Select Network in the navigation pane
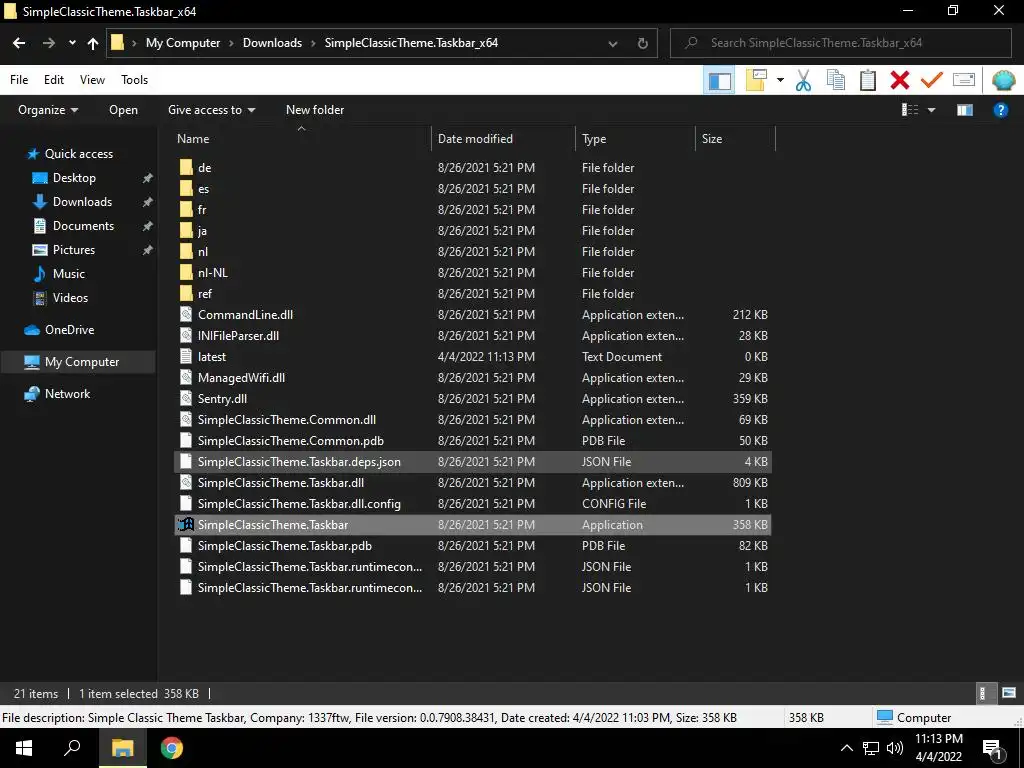Screen dimensions: 1024x768 (67, 394)
